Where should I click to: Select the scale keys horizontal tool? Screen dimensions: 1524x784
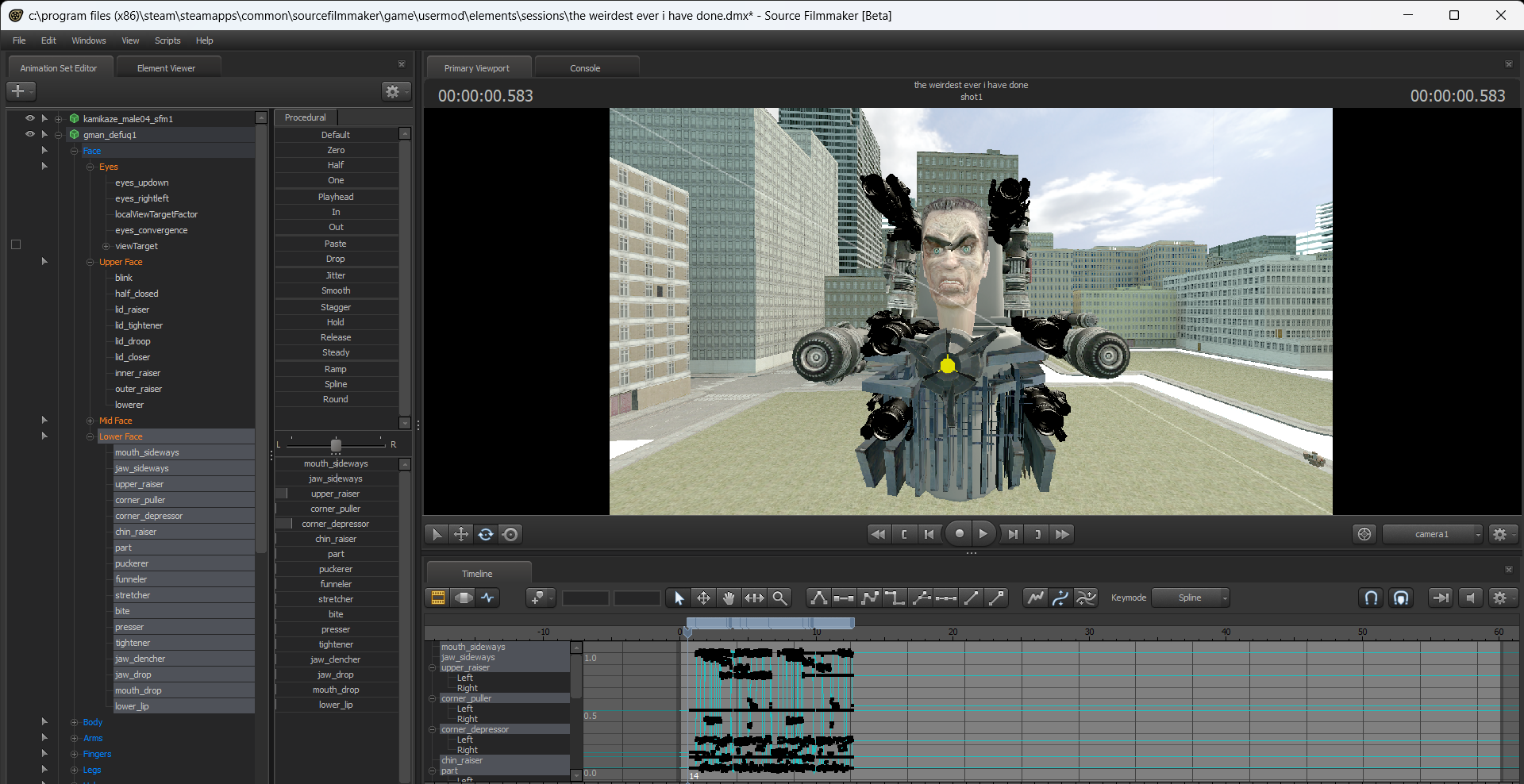pos(754,598)
